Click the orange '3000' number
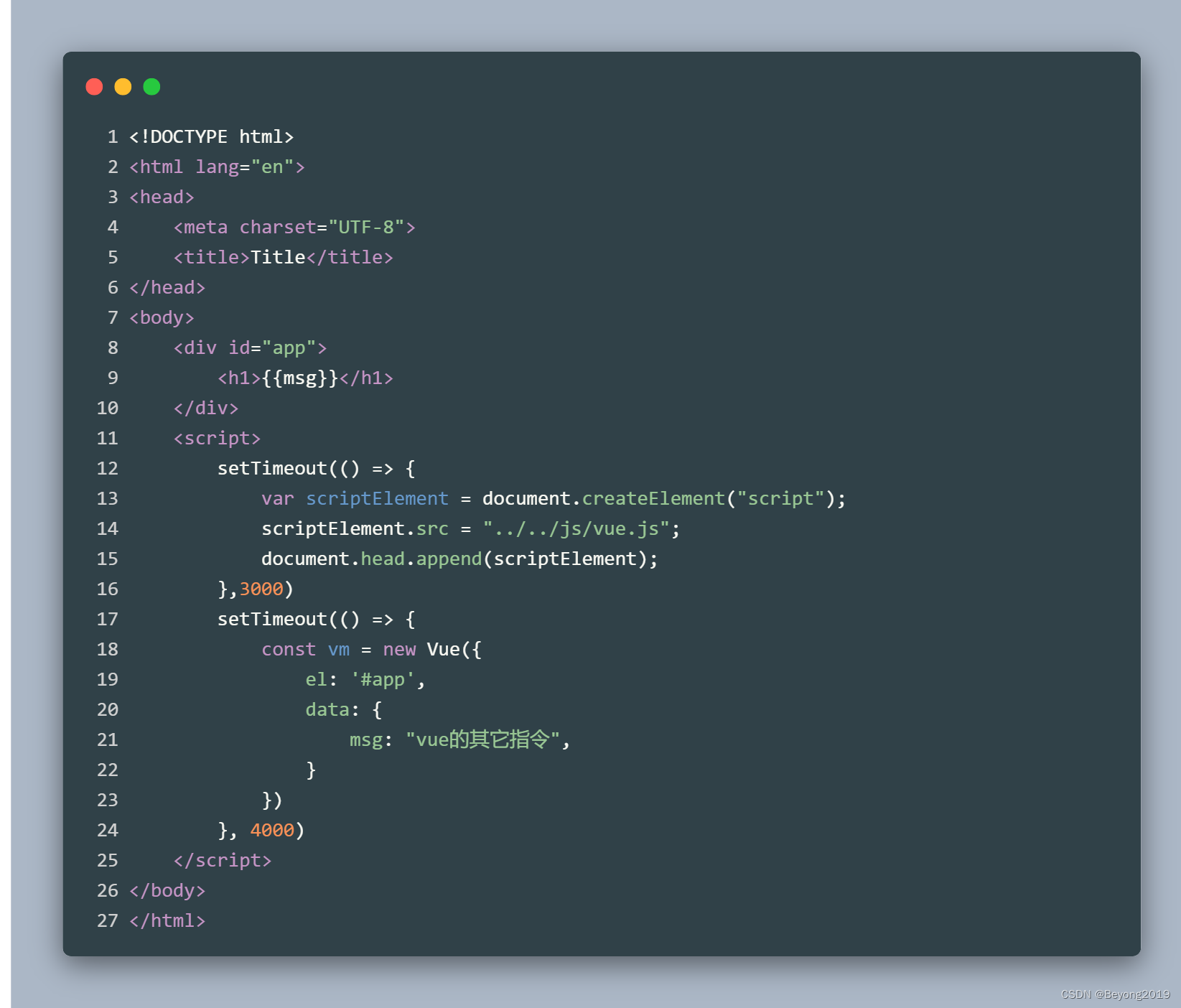This screenshot has height=1008, width=1181. 261,589
